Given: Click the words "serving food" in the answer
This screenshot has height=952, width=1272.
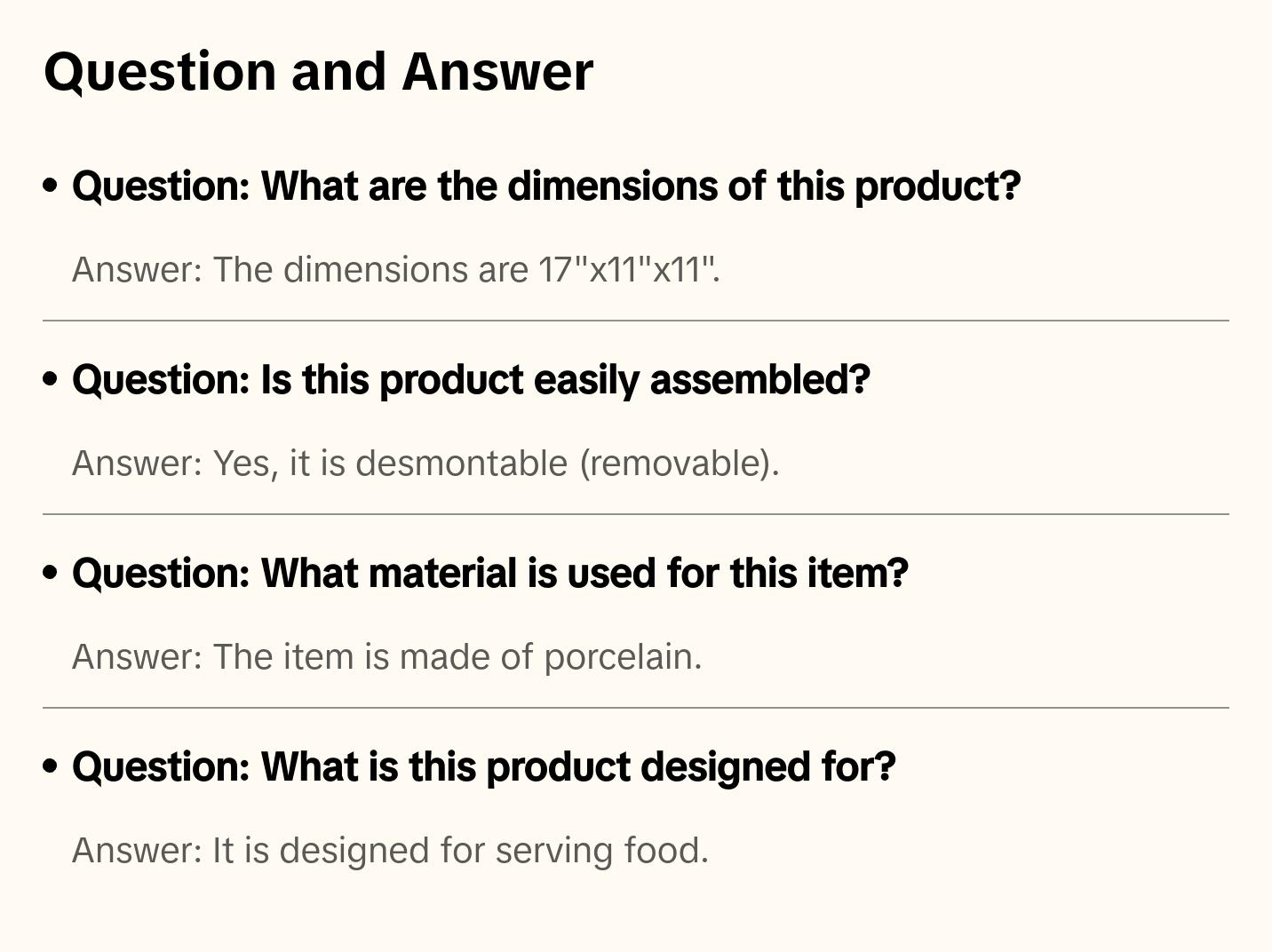Looking at the screenshot, I should 601,851.
